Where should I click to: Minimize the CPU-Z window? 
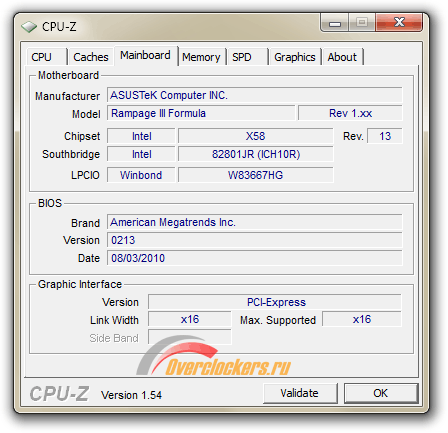point(335,23)
